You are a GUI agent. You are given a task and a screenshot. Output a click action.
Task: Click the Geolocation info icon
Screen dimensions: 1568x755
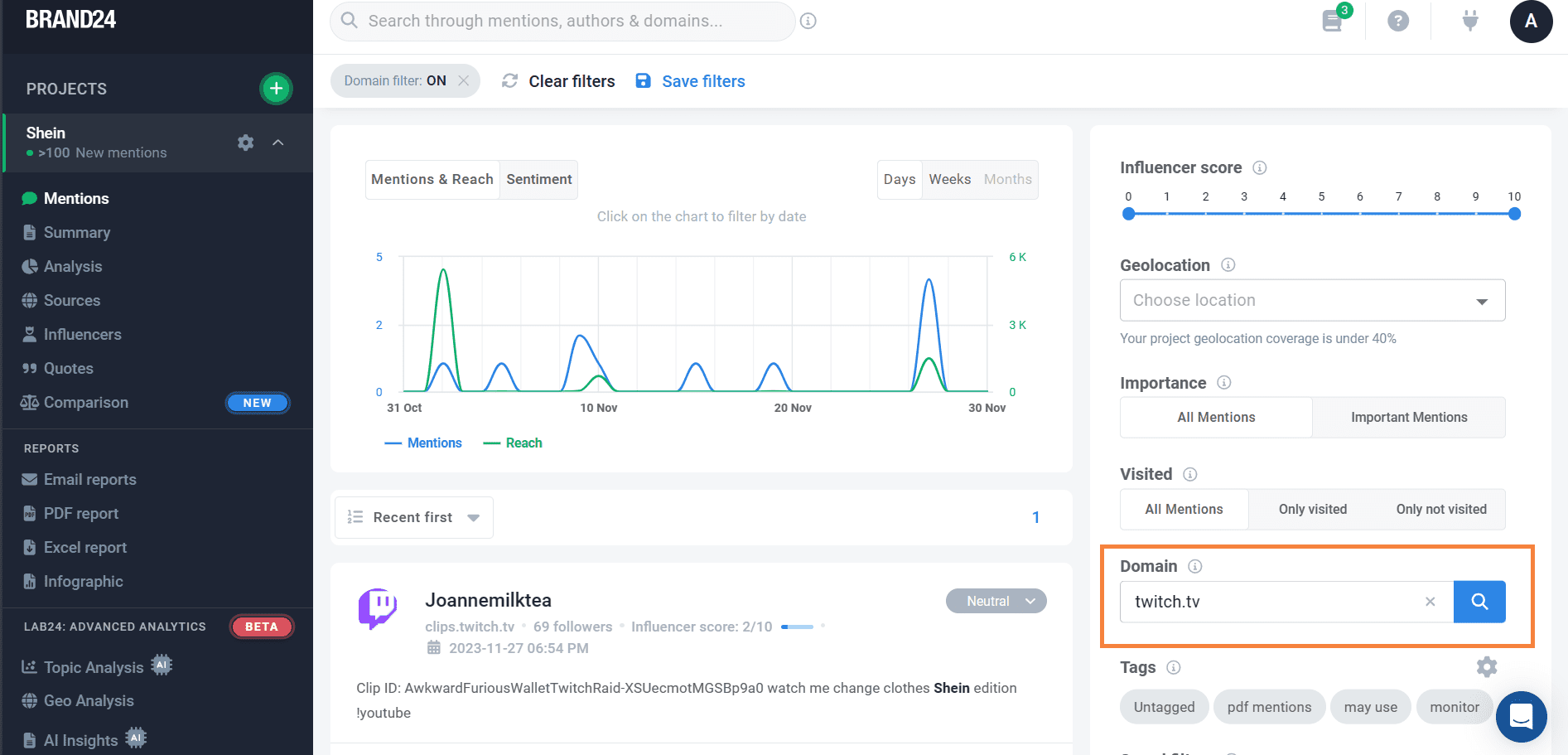(1228, 264)
